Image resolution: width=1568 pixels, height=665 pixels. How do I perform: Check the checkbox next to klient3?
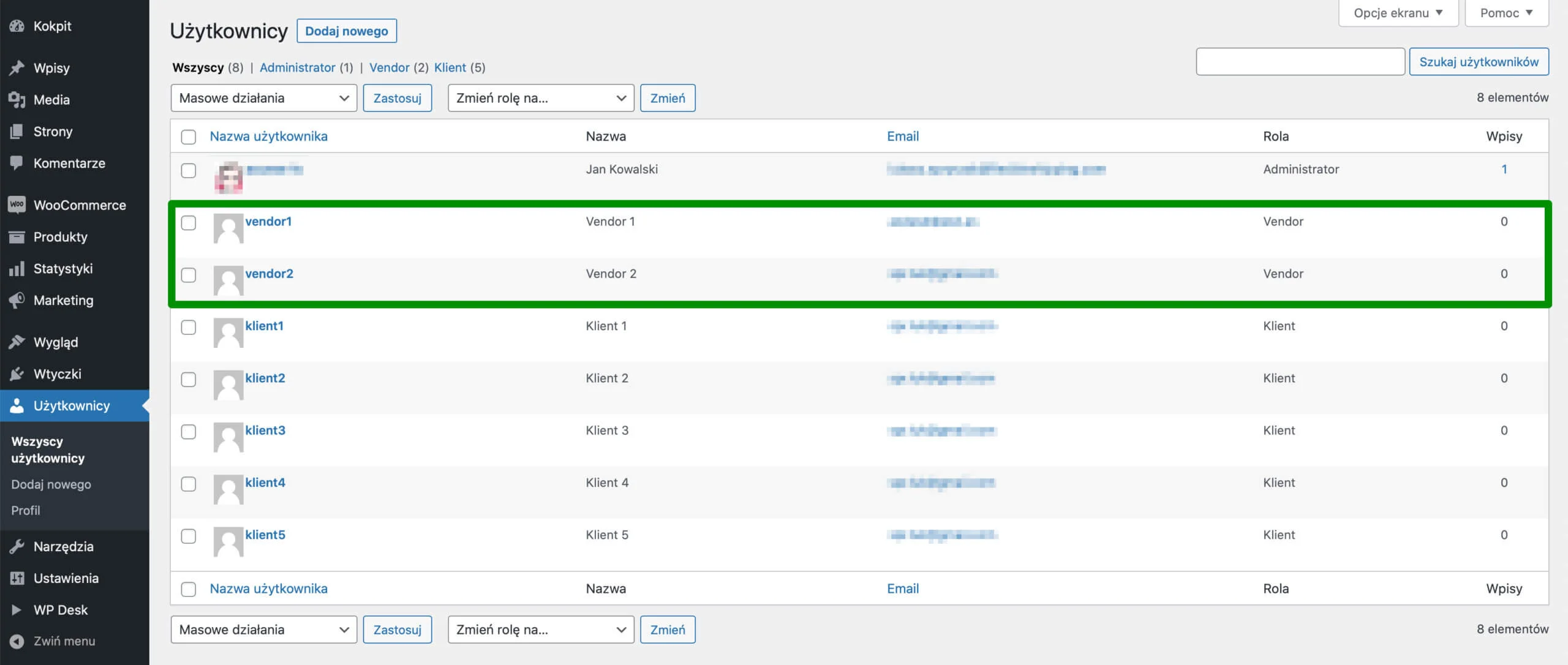189,433
